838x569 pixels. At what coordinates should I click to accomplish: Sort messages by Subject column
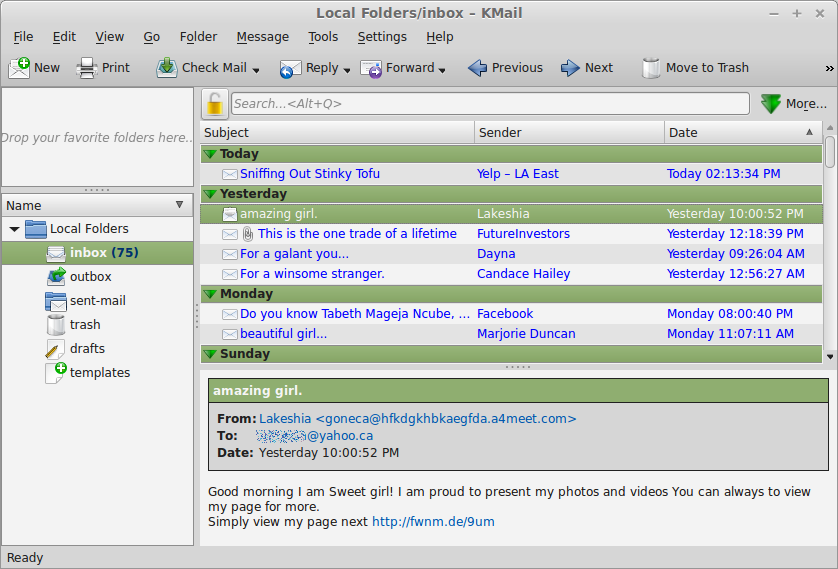click(x=337, y=132)
